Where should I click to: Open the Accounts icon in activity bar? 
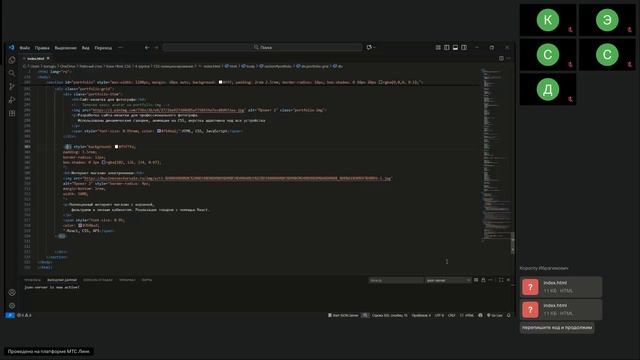click(x=12, y=292)
